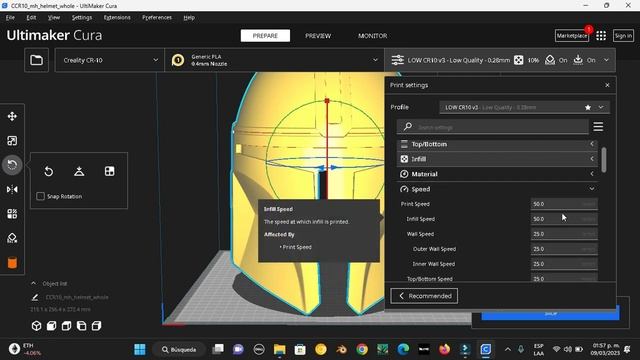Click the CCR10_mh_helmet_whole object name

tap(77, 298)
